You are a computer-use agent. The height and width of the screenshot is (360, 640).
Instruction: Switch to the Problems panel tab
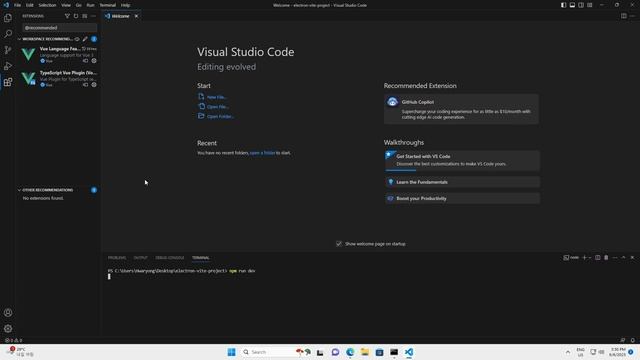tap(117, 258)
